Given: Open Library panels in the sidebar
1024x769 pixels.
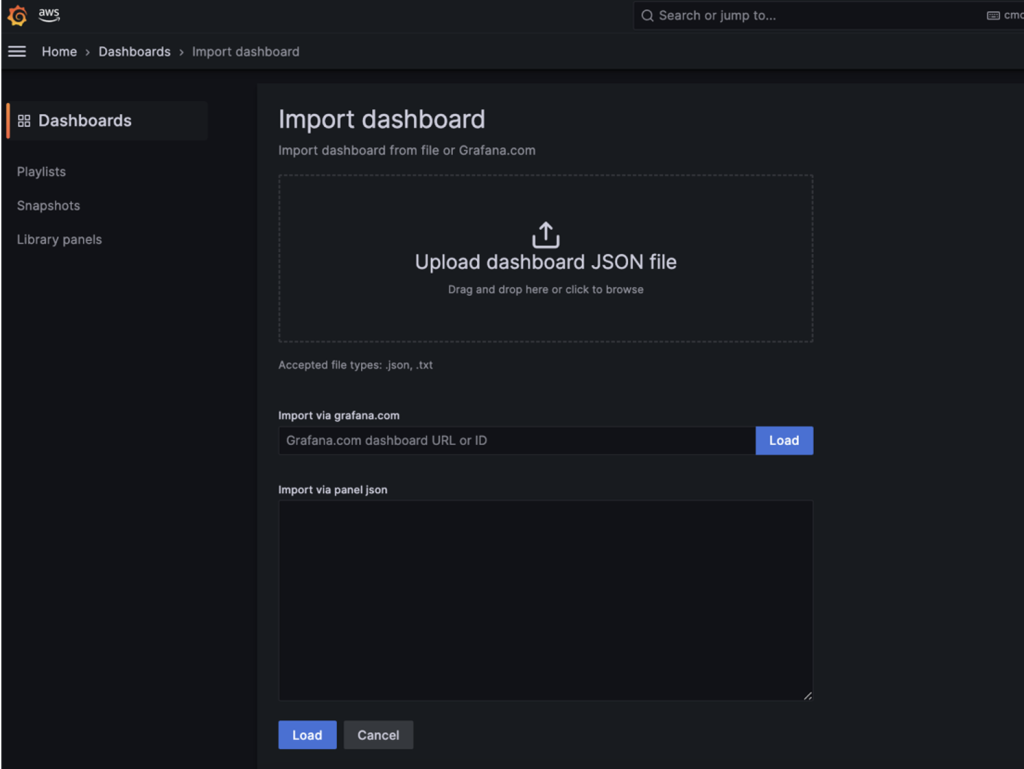Looking at the screenshot, I should point(59,240).
